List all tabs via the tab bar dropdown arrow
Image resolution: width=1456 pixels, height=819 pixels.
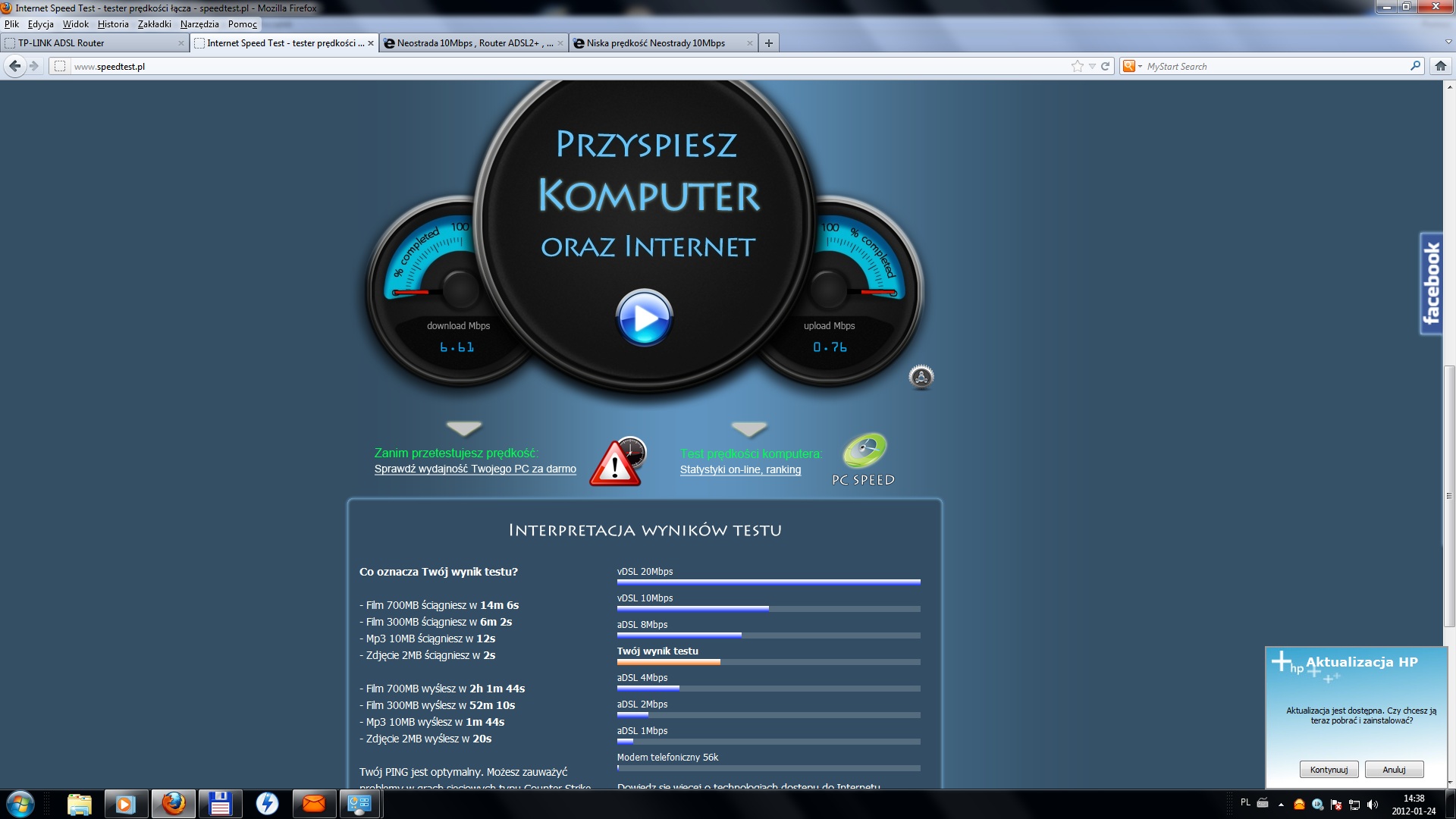1448,42
